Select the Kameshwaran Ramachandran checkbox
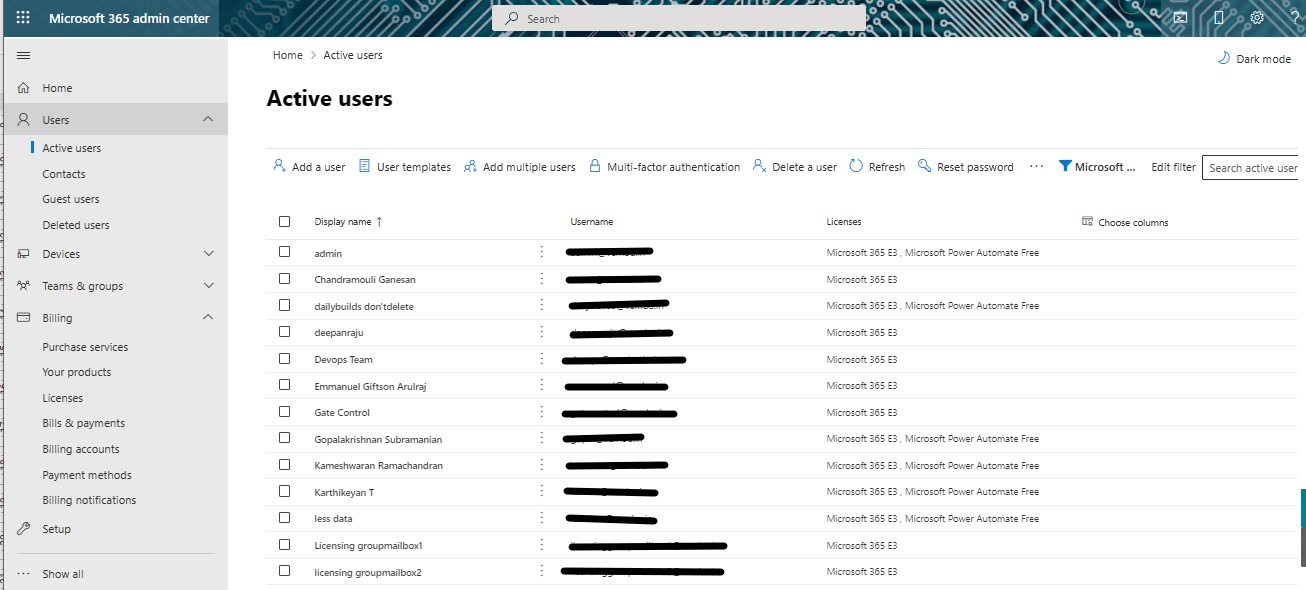Image resolution: width=1306 pixels, height=590 pixels. tap(285, 464)
